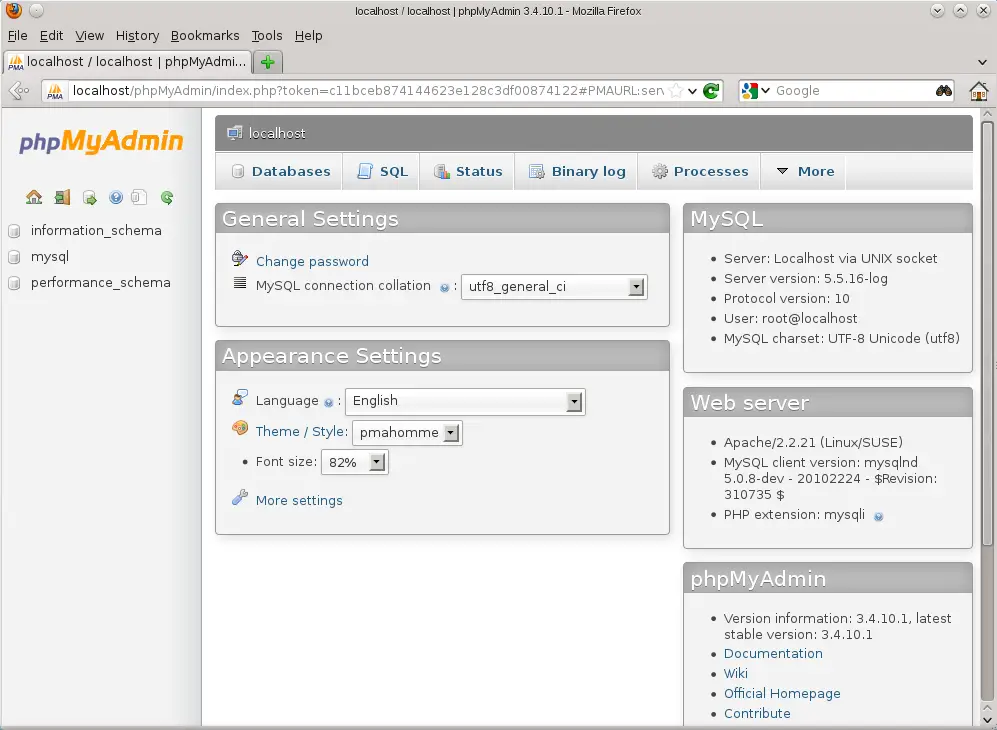
Task: Click the SQL documentation page icon in the sidebar
Action: click(x=139, y=198)
